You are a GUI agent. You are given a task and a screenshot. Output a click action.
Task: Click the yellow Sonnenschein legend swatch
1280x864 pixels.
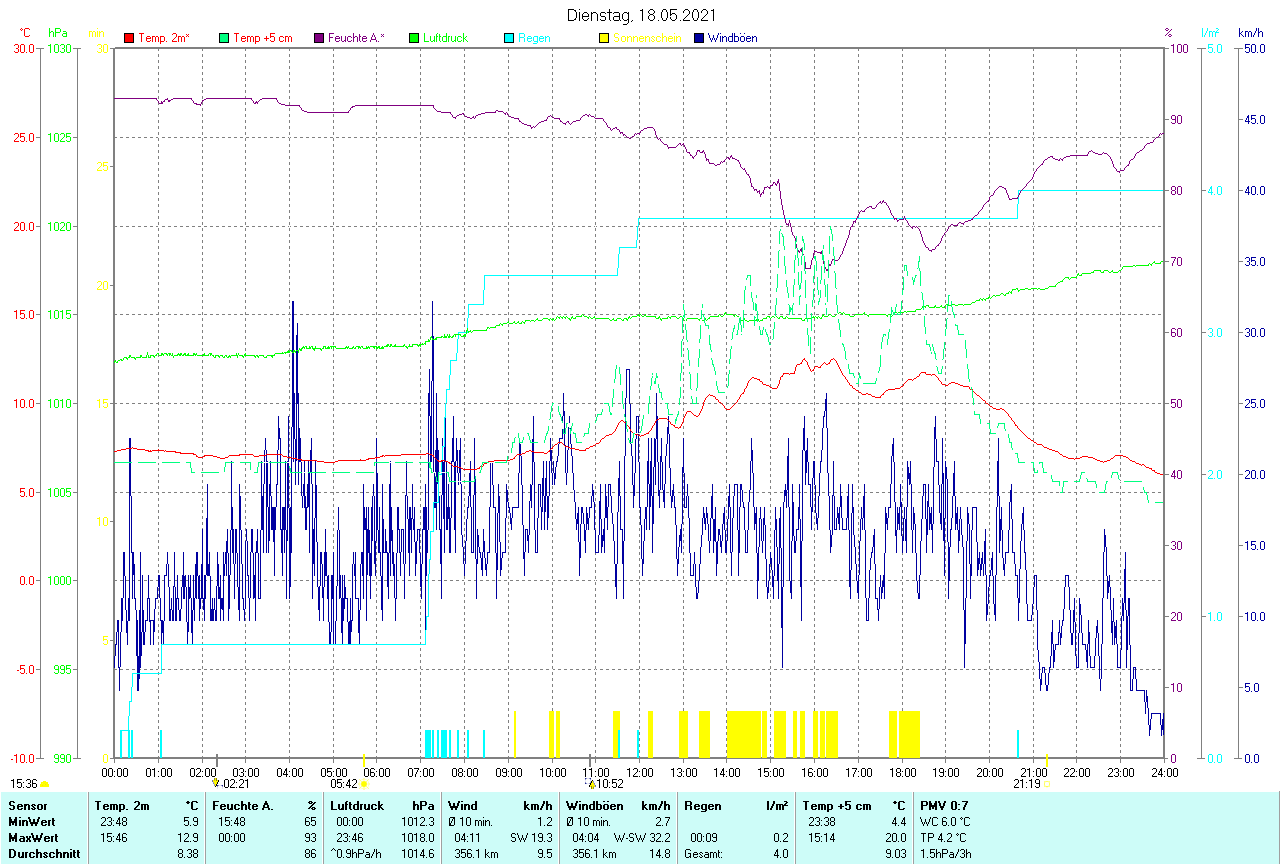tap(604, 38)
